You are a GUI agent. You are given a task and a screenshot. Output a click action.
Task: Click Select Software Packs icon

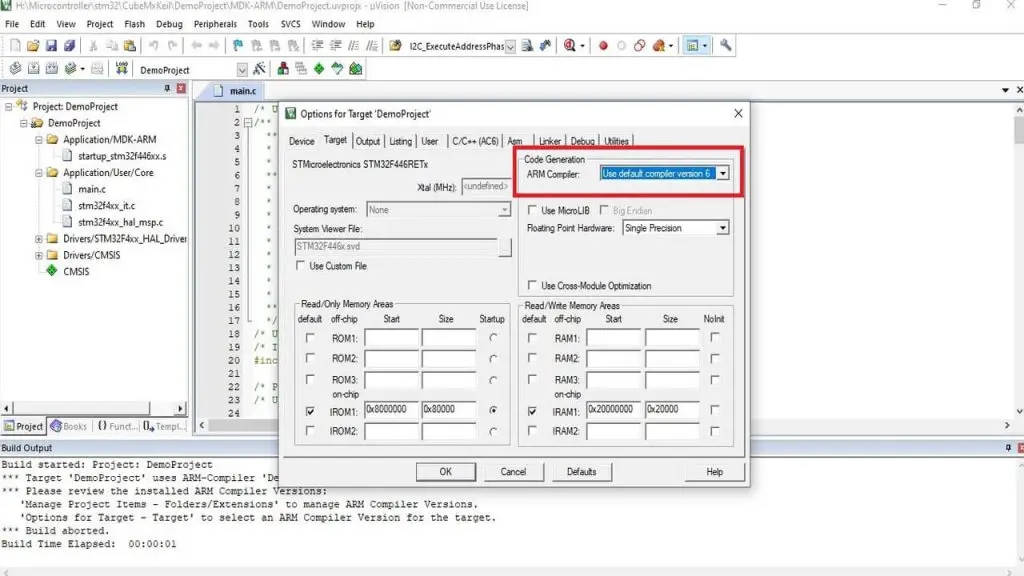337,69
